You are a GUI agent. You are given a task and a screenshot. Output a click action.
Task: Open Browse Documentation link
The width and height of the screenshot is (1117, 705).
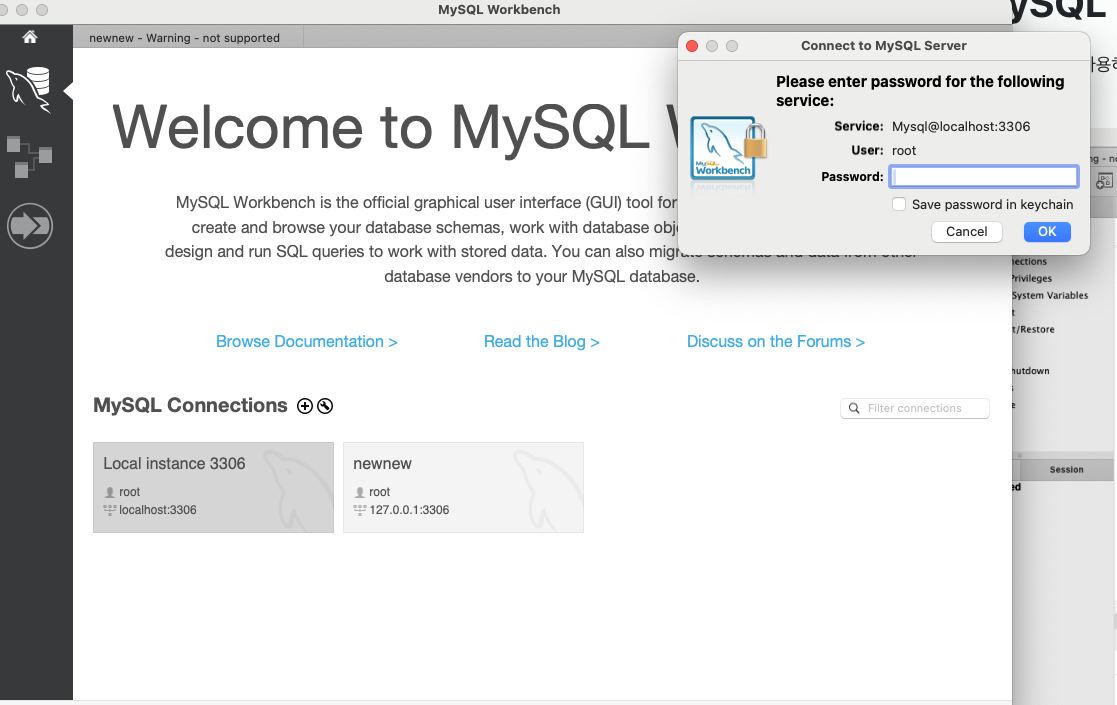click(306, 342)
